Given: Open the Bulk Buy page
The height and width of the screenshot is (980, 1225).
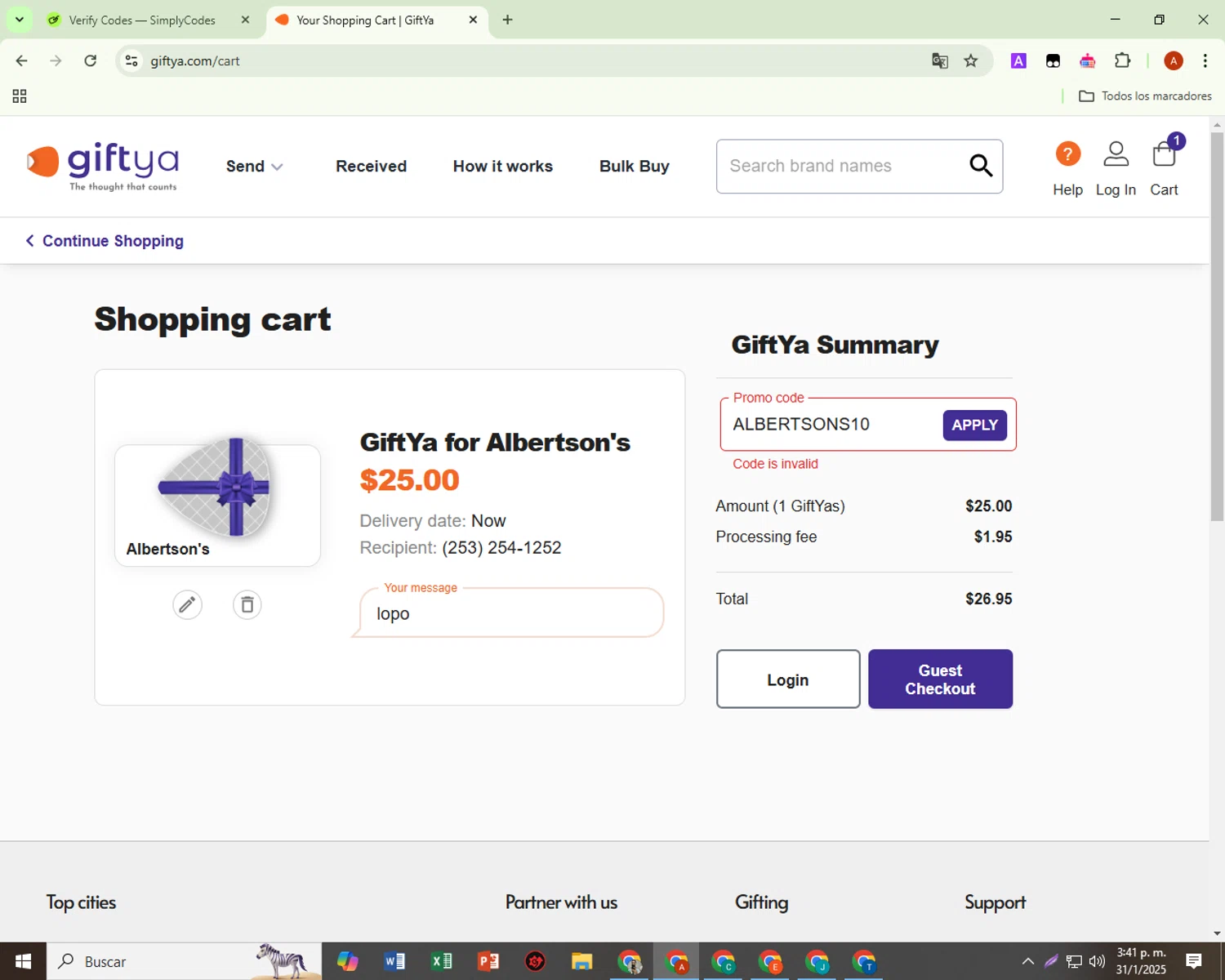Looking at the screenshot, I should [635, 166].
